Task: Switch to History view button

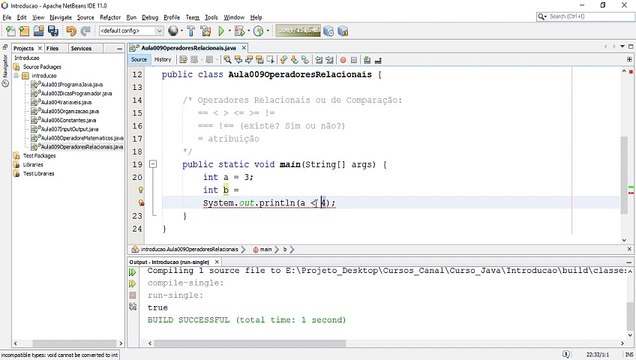Action: tap(163, 60)
